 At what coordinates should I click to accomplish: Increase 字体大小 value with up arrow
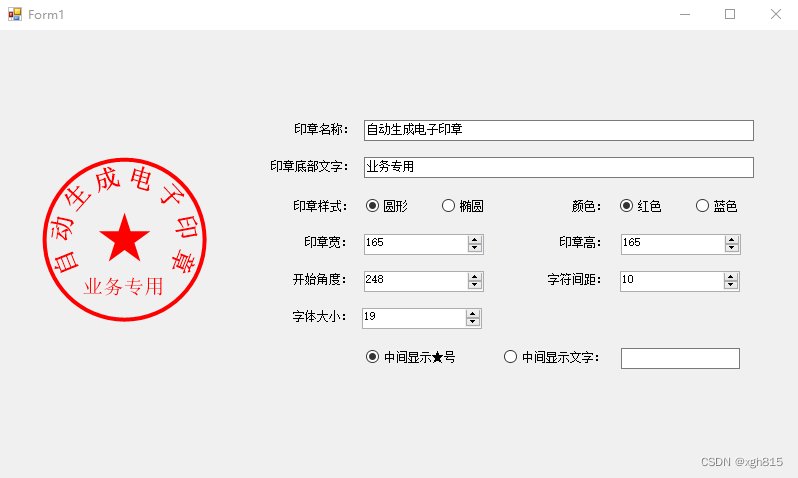click(473, 315)
